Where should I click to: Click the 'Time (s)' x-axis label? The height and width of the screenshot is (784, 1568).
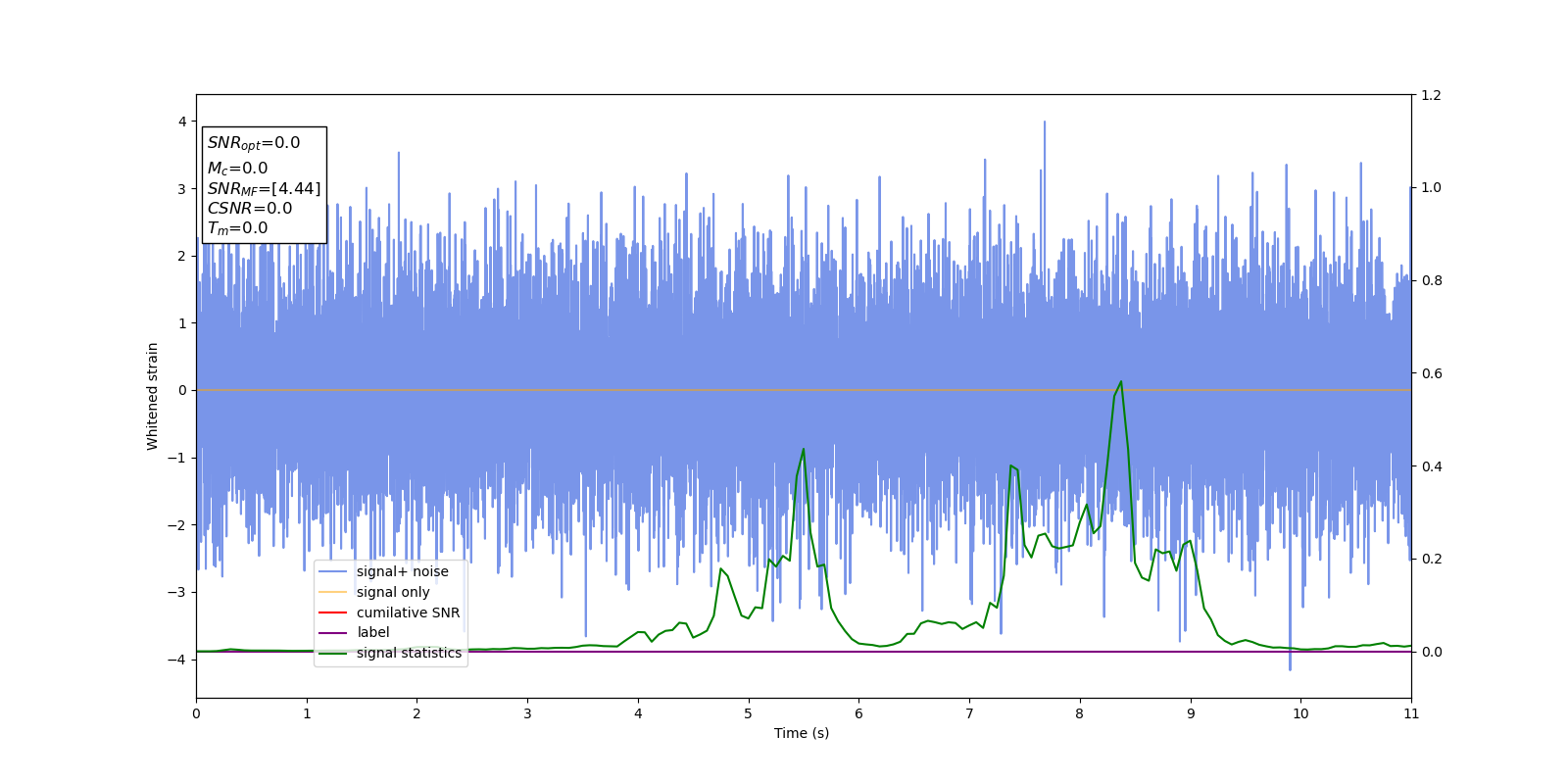802,733
